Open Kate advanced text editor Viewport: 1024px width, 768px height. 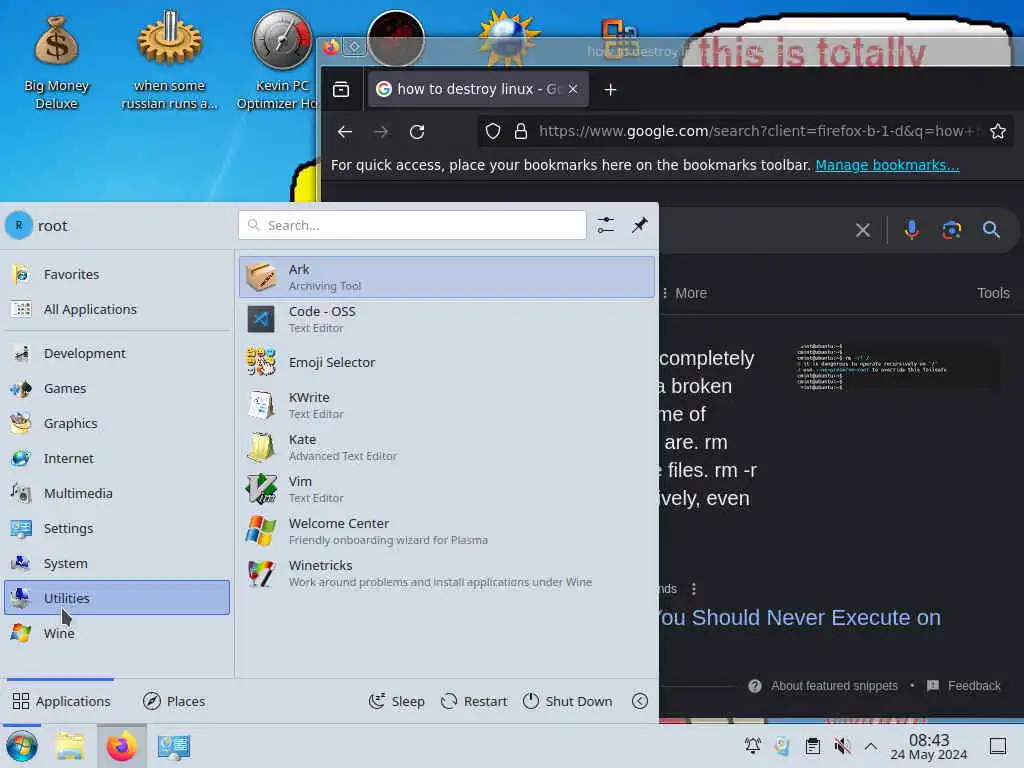pos(447,447)
